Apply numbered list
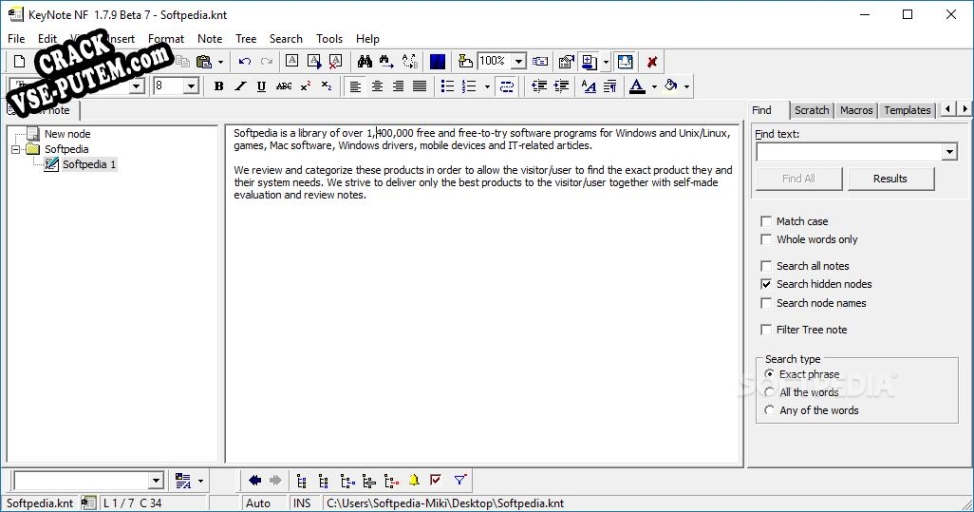Screen dimensions: 974x512 click(x=470, y=86)
